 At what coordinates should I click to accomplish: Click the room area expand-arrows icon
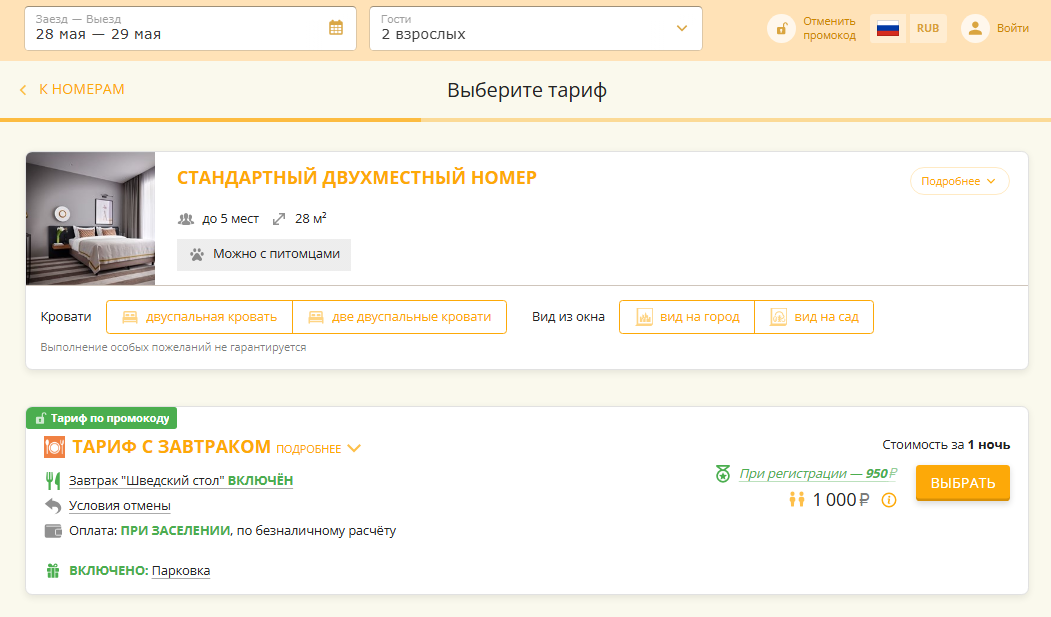[279, 219]
